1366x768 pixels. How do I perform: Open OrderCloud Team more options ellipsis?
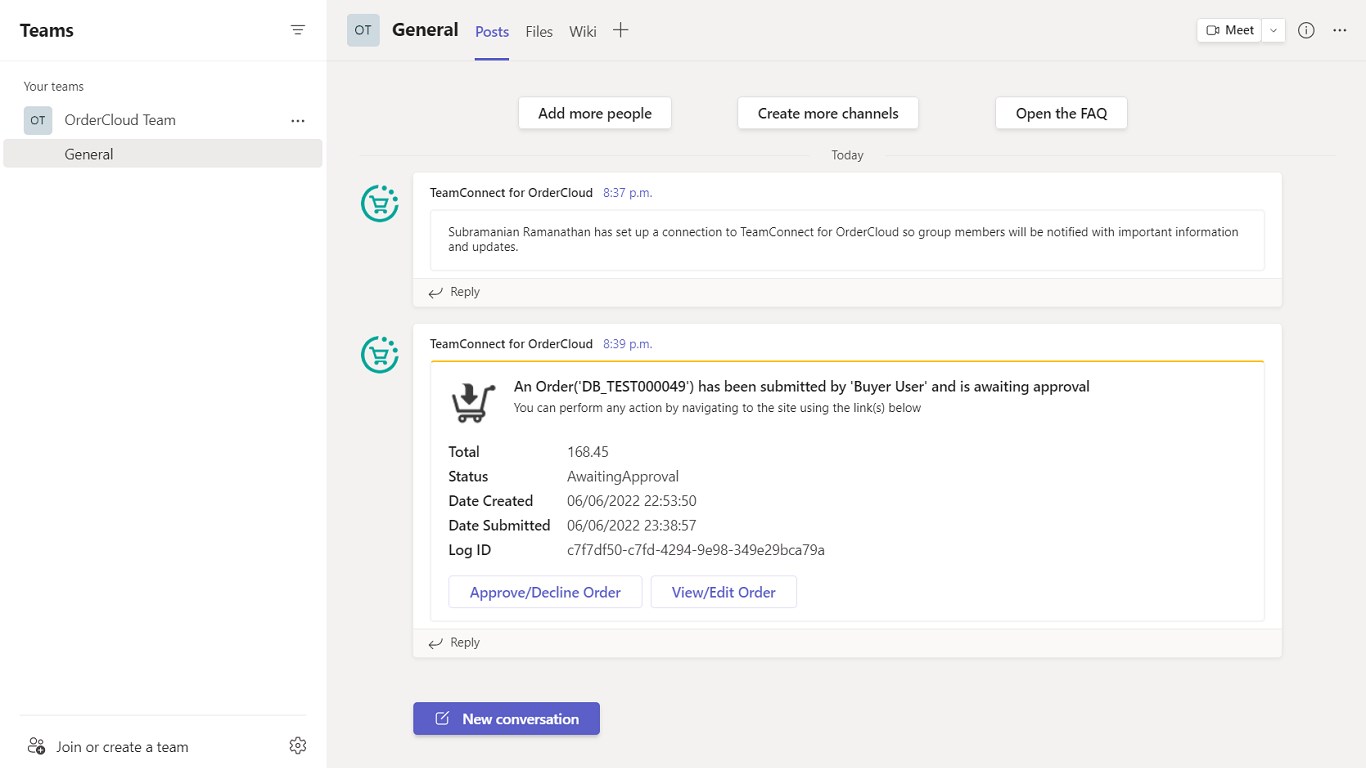(297, 120)
